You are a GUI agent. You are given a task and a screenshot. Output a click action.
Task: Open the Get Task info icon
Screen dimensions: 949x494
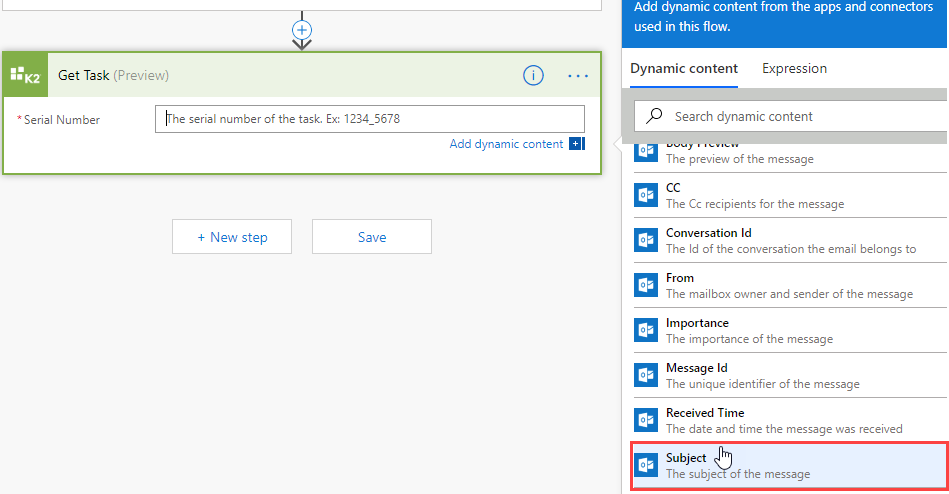534,75
